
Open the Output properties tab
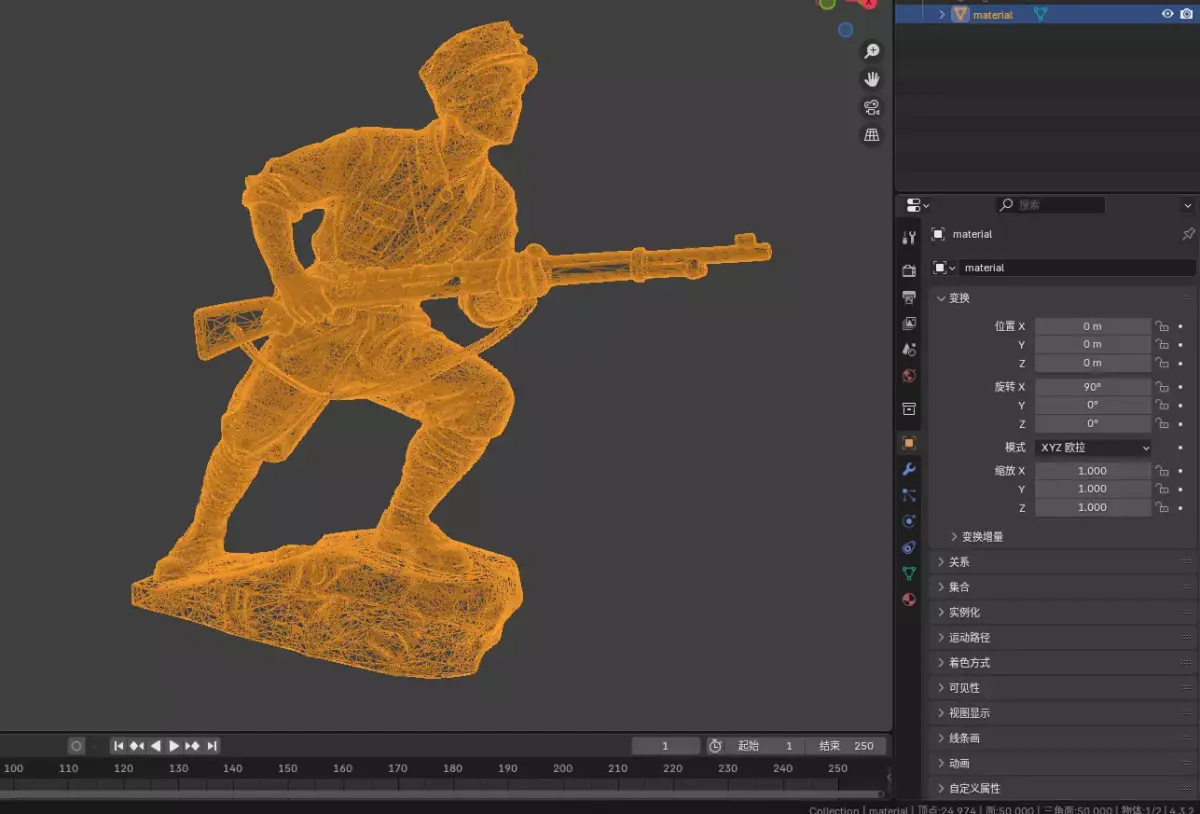click(909, 297)
